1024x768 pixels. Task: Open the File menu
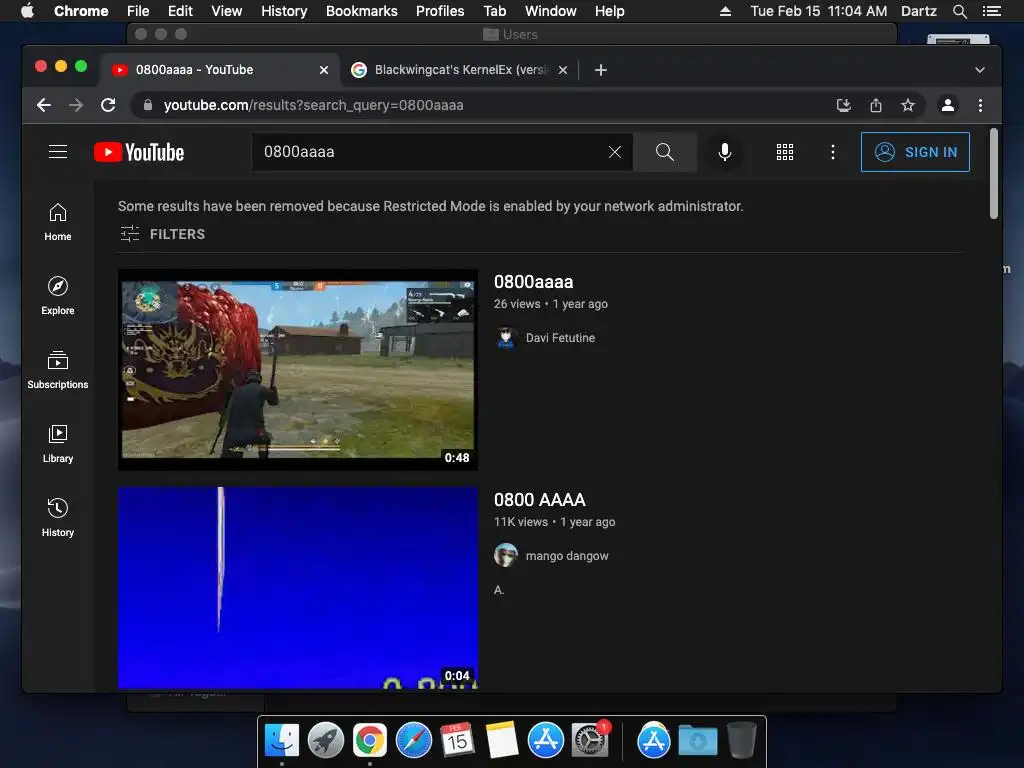138,11
